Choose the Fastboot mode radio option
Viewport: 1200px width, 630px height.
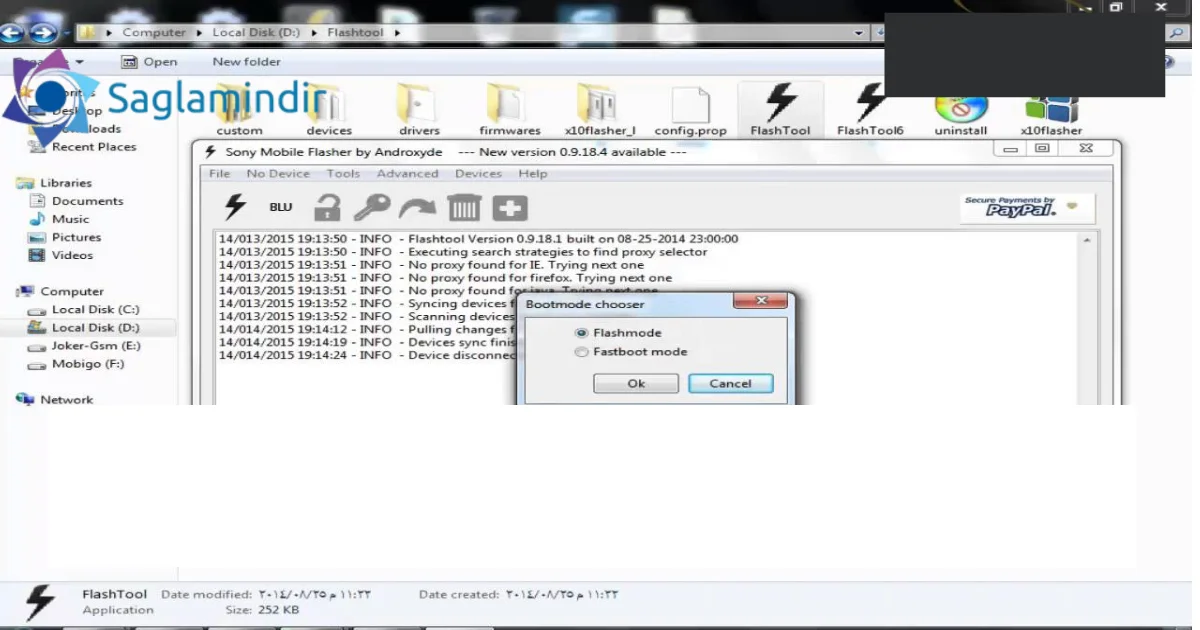631,352
